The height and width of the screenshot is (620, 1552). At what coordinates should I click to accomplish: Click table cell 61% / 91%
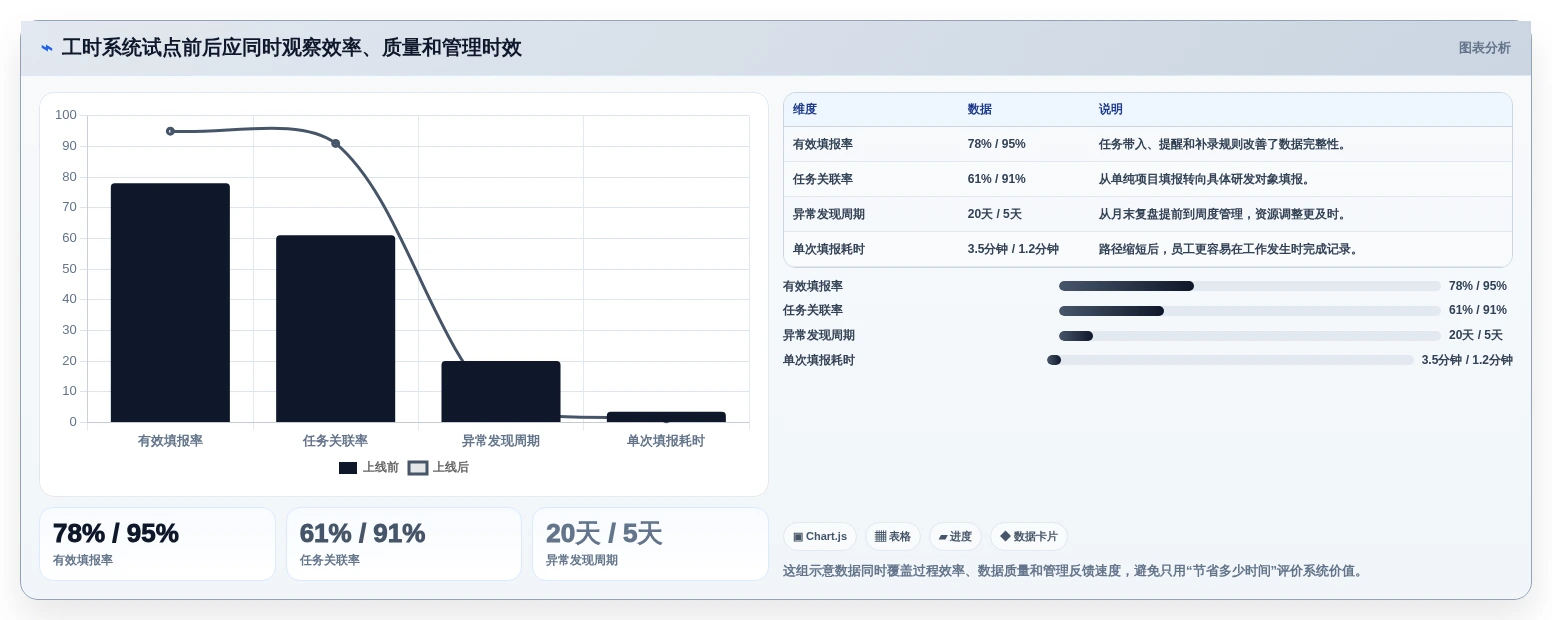coord(997,179)
